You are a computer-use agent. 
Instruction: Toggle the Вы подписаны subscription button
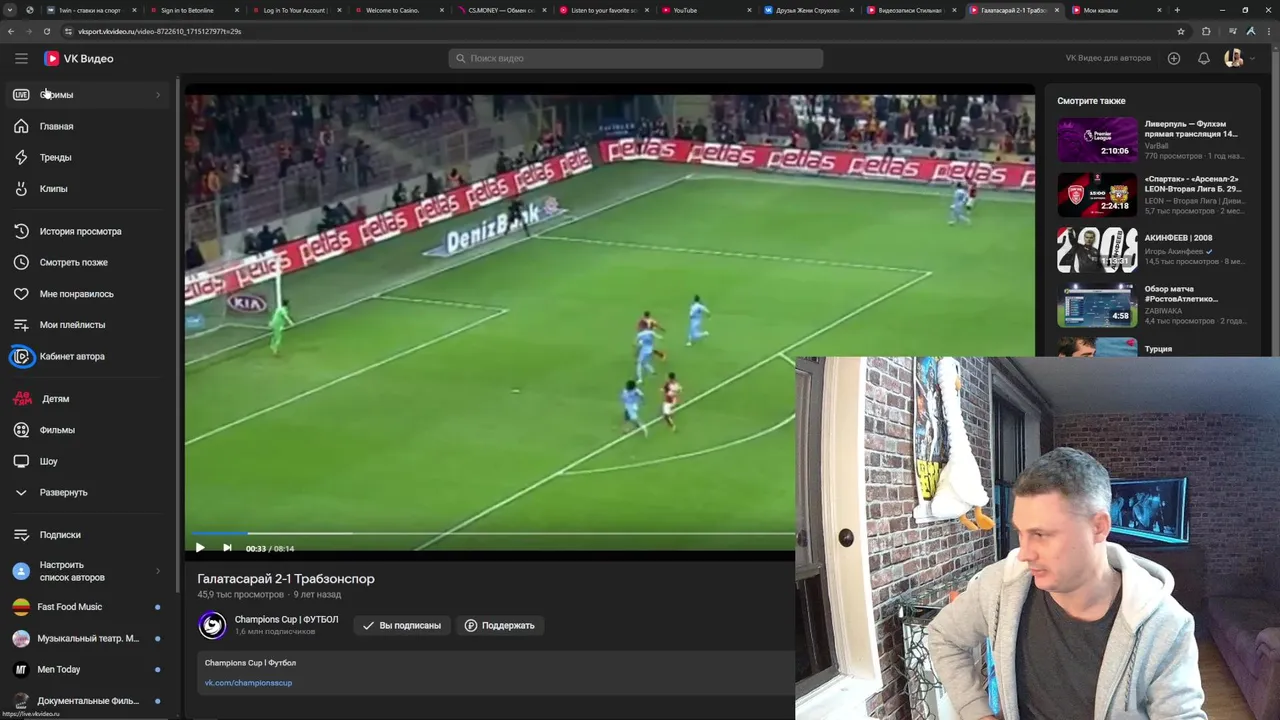pyautogui.click(x=401, y=625)
